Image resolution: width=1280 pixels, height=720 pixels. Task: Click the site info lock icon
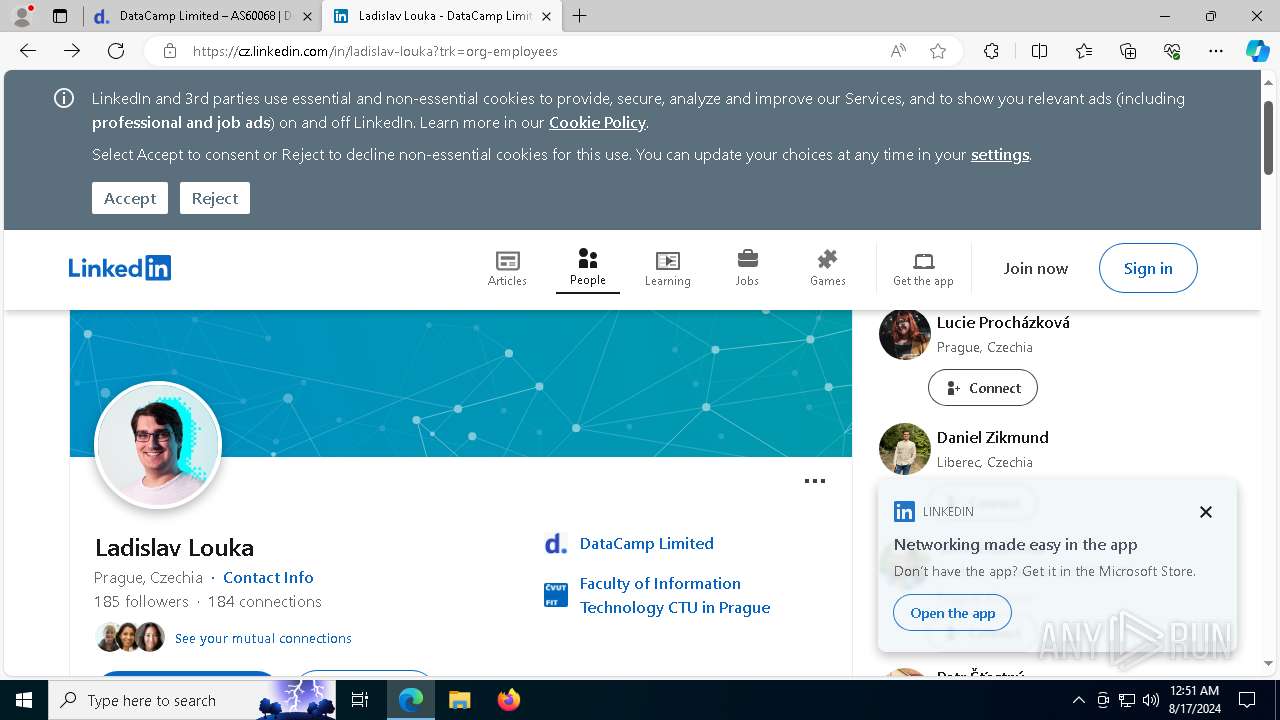coord(170,51)
